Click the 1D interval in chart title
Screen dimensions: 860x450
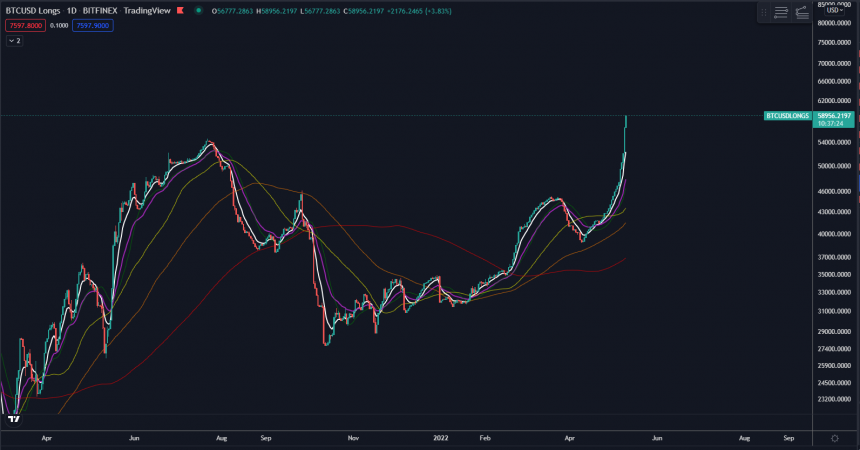tap(72, 10)
